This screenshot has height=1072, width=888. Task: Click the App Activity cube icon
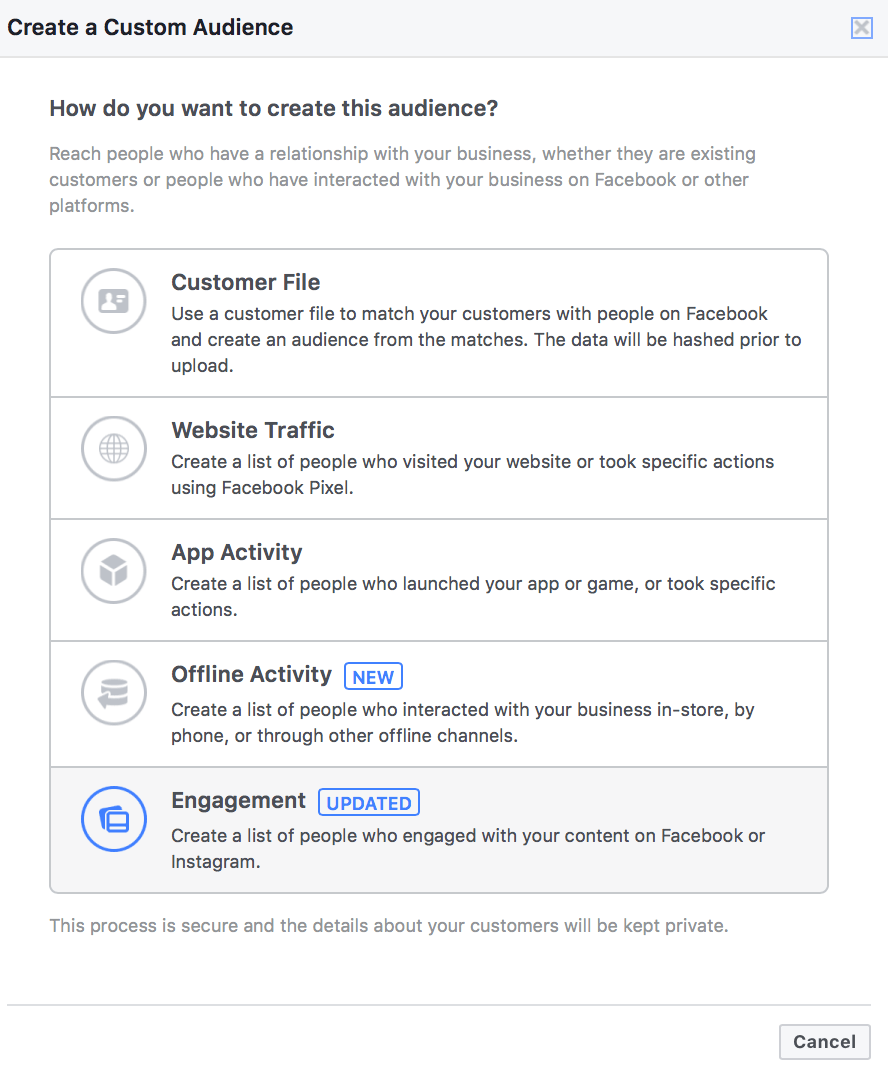[x=113, y=571]
